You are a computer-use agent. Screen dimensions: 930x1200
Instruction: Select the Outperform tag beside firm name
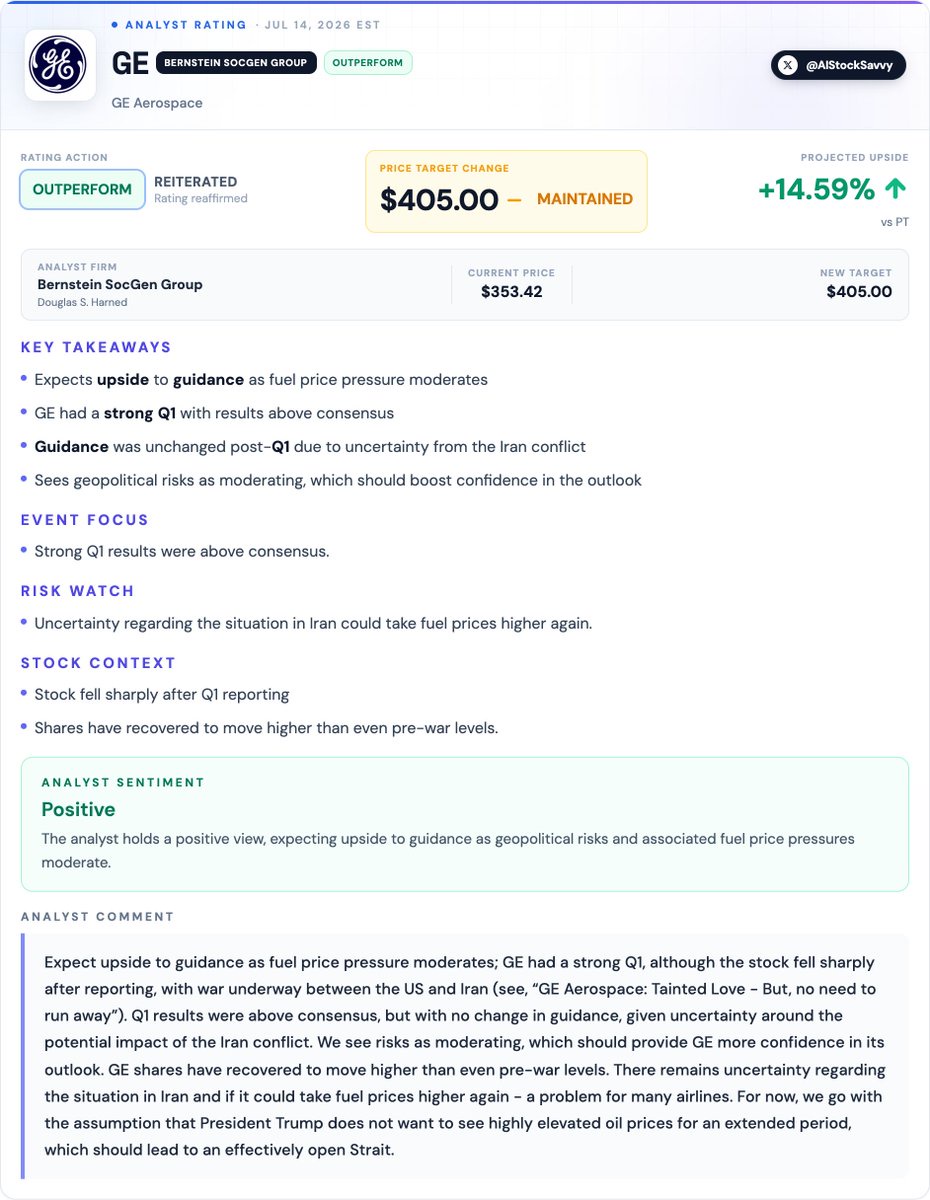[x=367, y=63]
